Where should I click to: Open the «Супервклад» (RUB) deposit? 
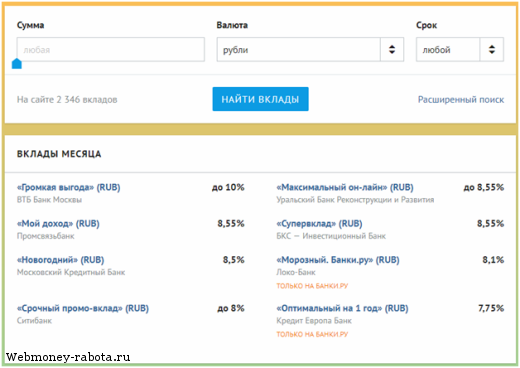coord(319,224)
